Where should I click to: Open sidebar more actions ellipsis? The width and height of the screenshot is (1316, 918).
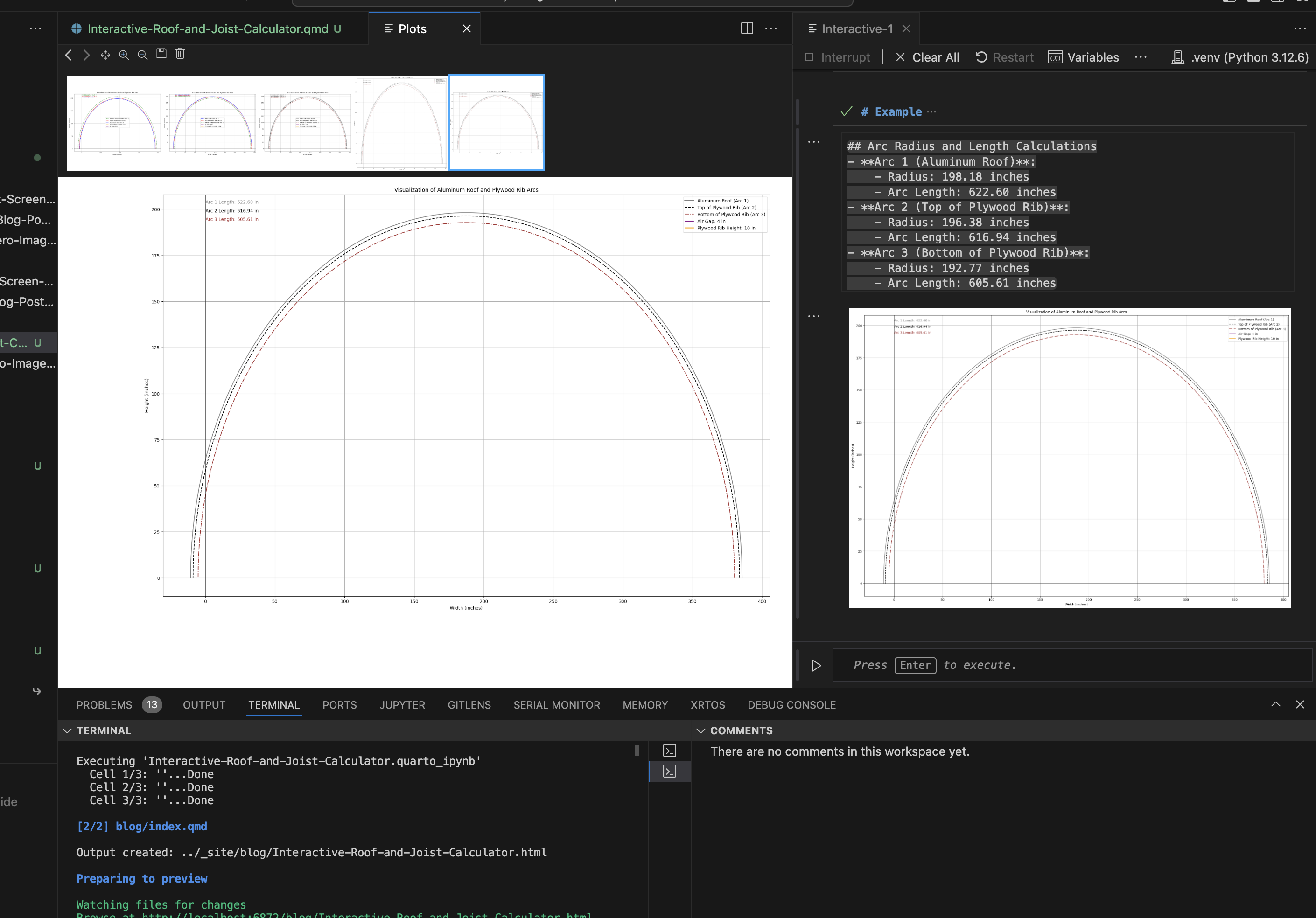click(35, 28)
